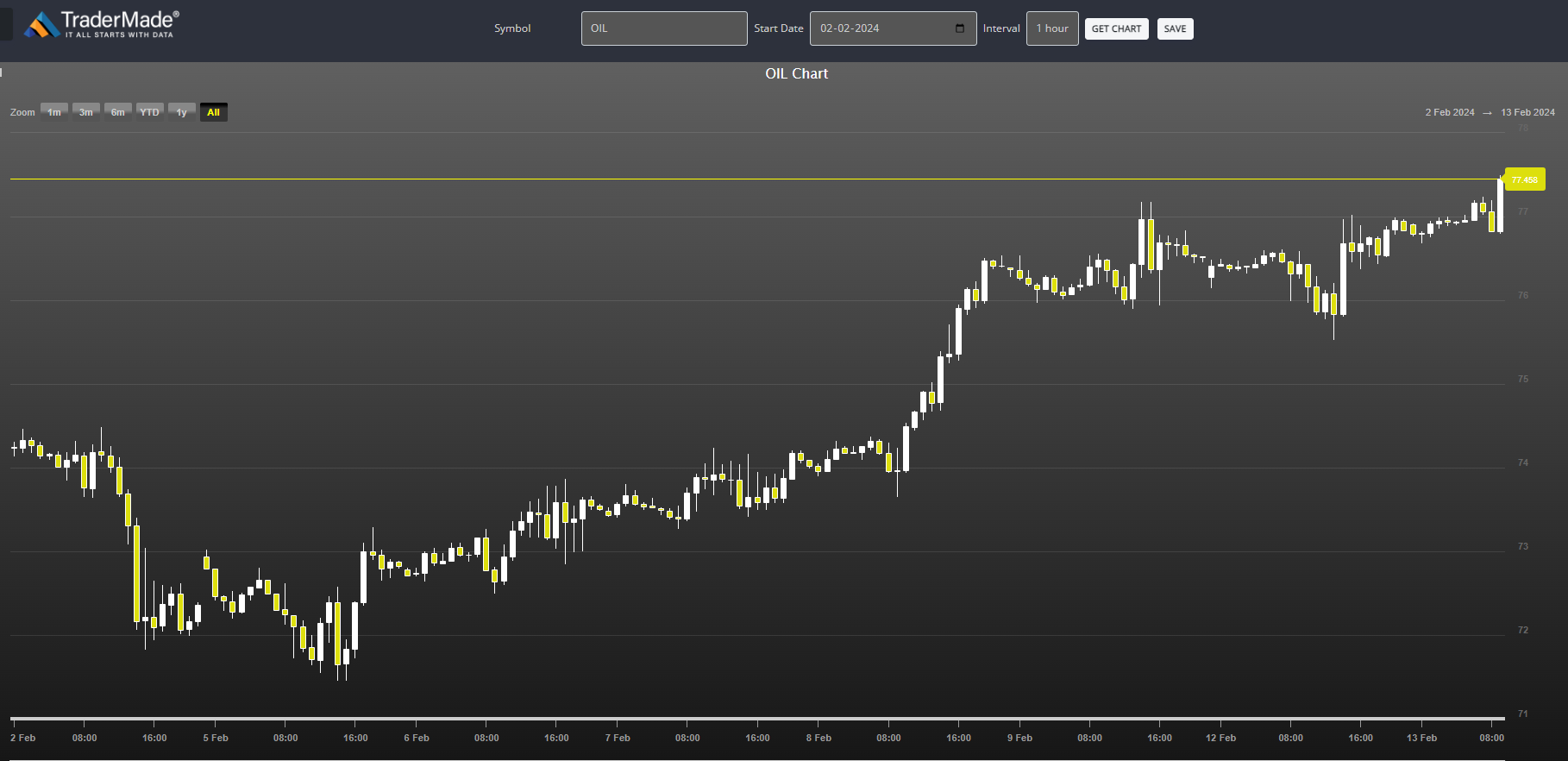The height and width of the screenshot is (761, 1568).
Task: Open the calendar picker in Start Date
Action: (960, 28)
